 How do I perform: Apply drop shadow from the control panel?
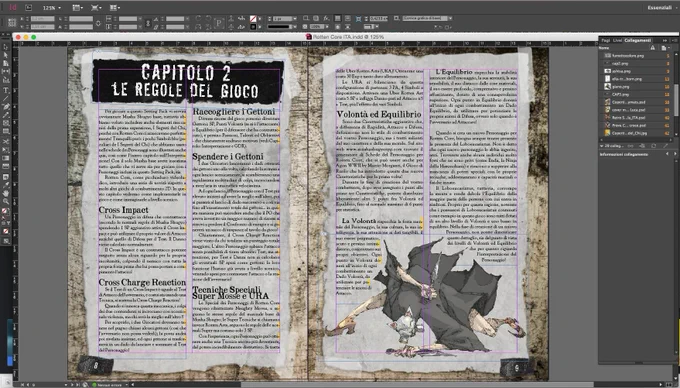coord(316,18)
